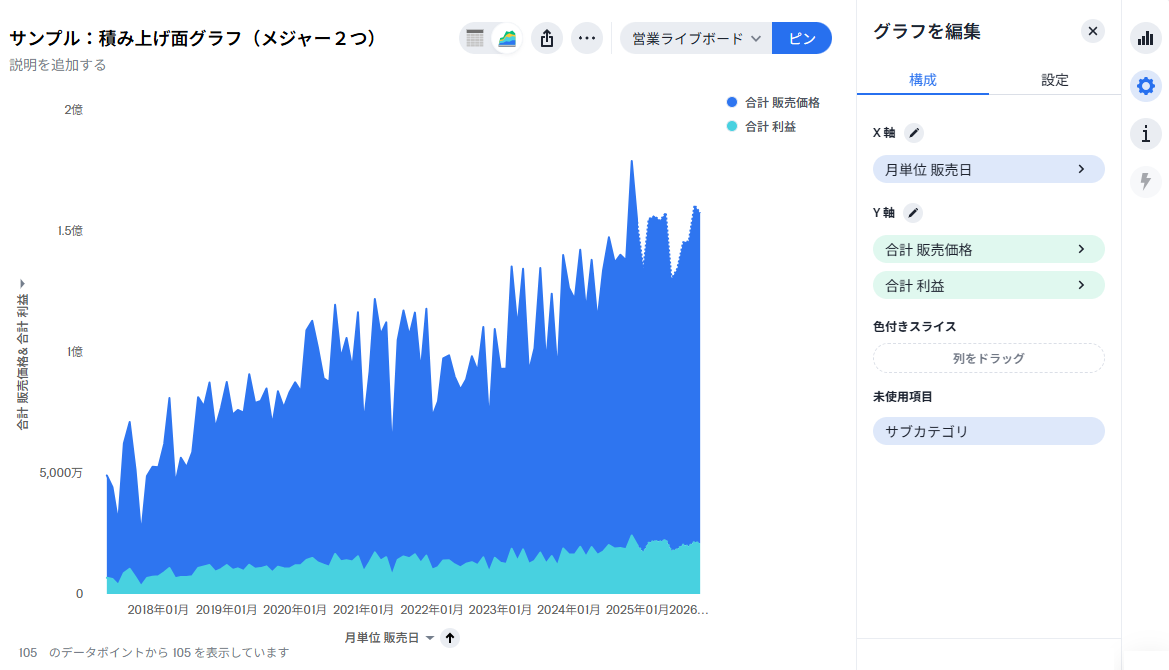Open chart type icon in sidebar
Screen dimensions: 1169x670
tap(1145, 39)
